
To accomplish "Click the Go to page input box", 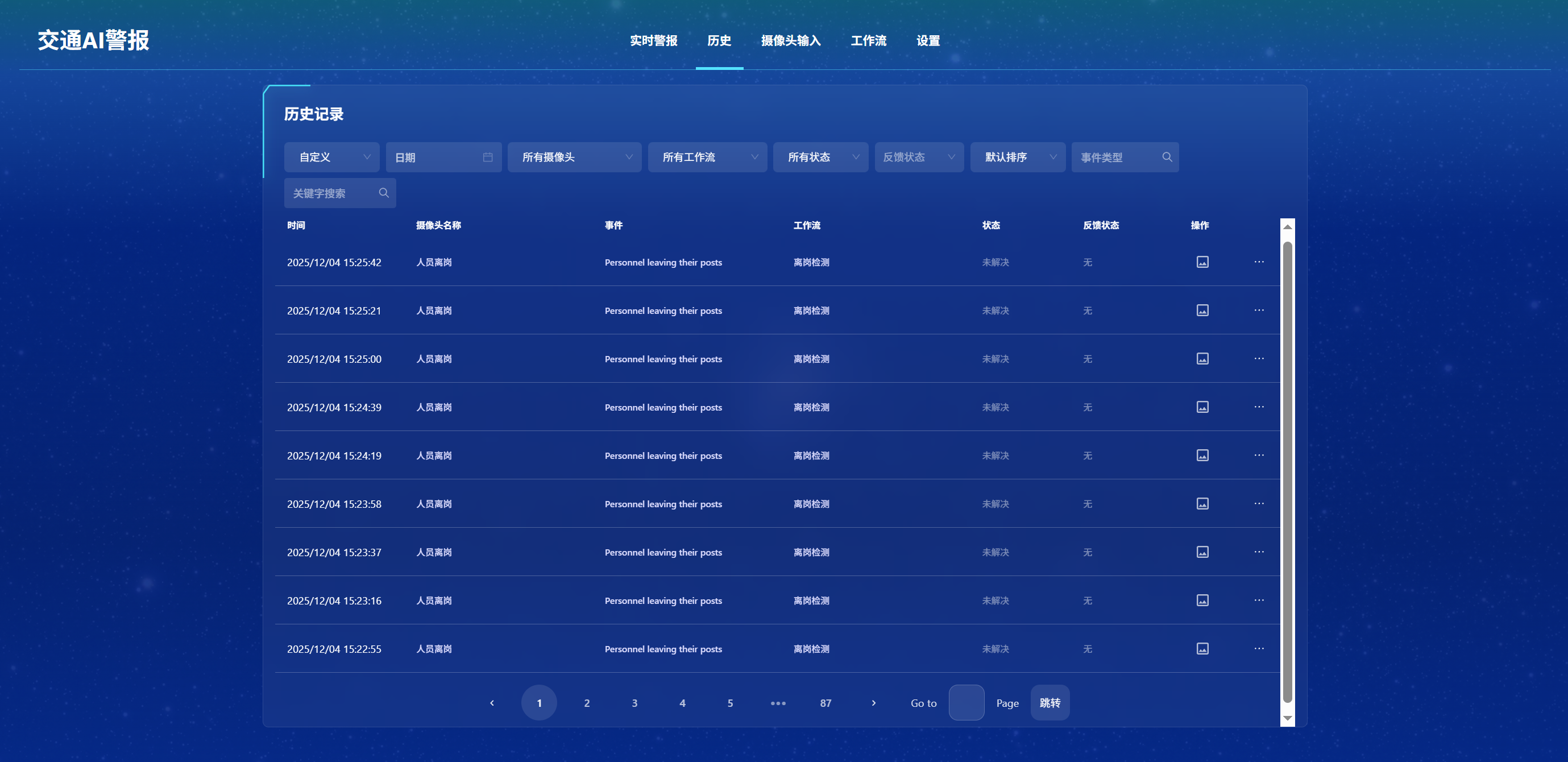I will (966, 703).
